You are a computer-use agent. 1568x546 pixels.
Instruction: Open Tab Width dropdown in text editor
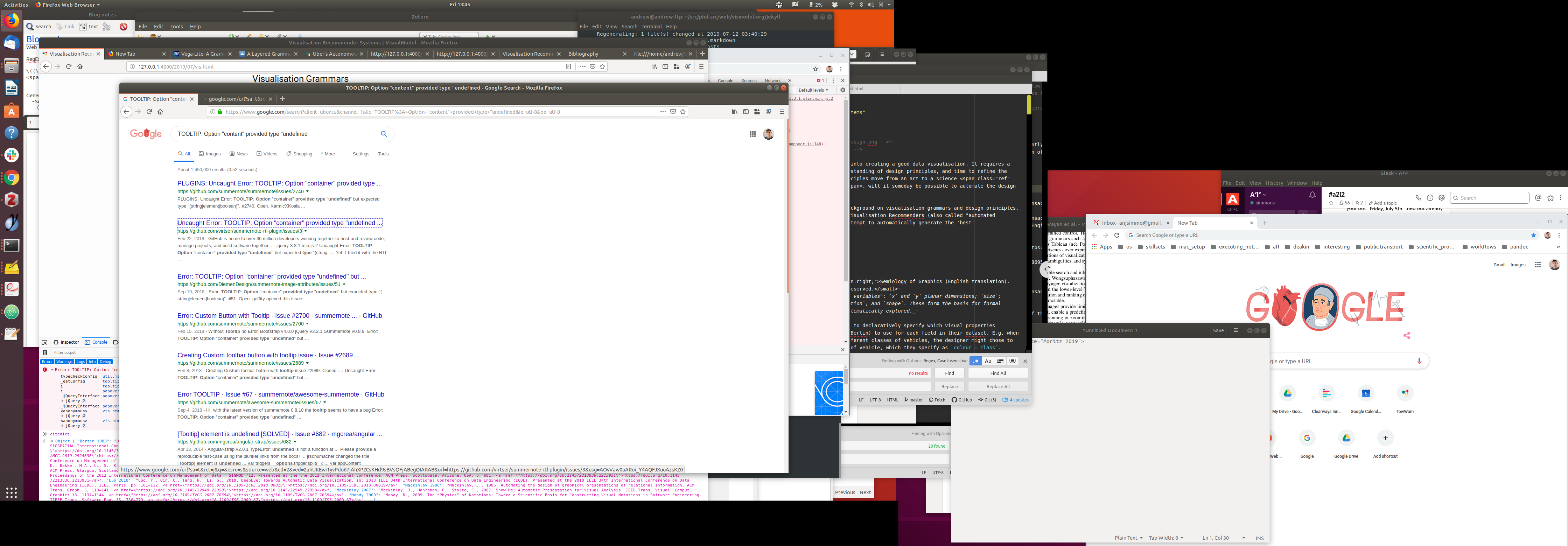click(1165, 538)
